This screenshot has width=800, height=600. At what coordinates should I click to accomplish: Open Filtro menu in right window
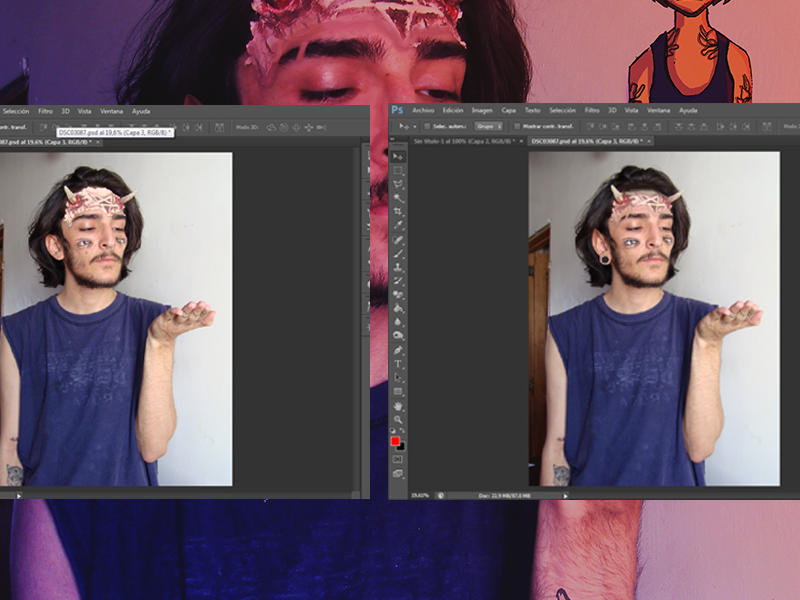point(592,110)
